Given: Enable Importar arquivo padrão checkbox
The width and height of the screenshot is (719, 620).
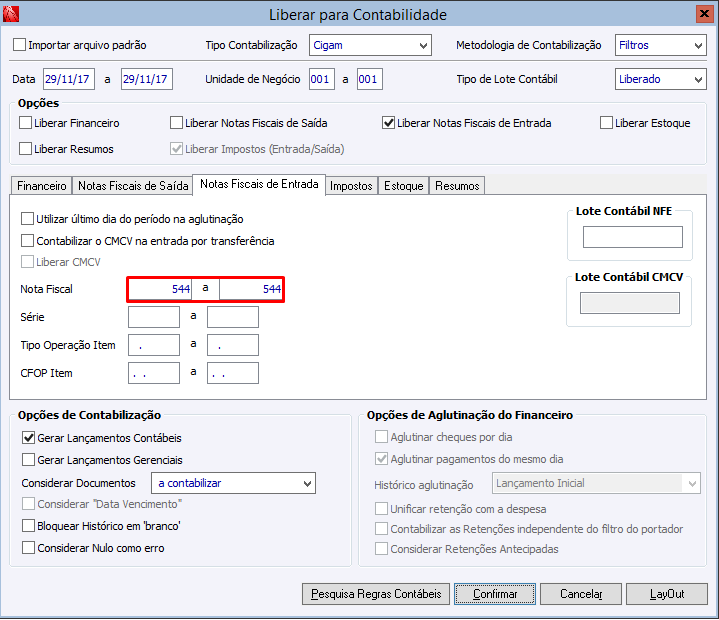Looking at the screenshot, I should click(20, 45).
